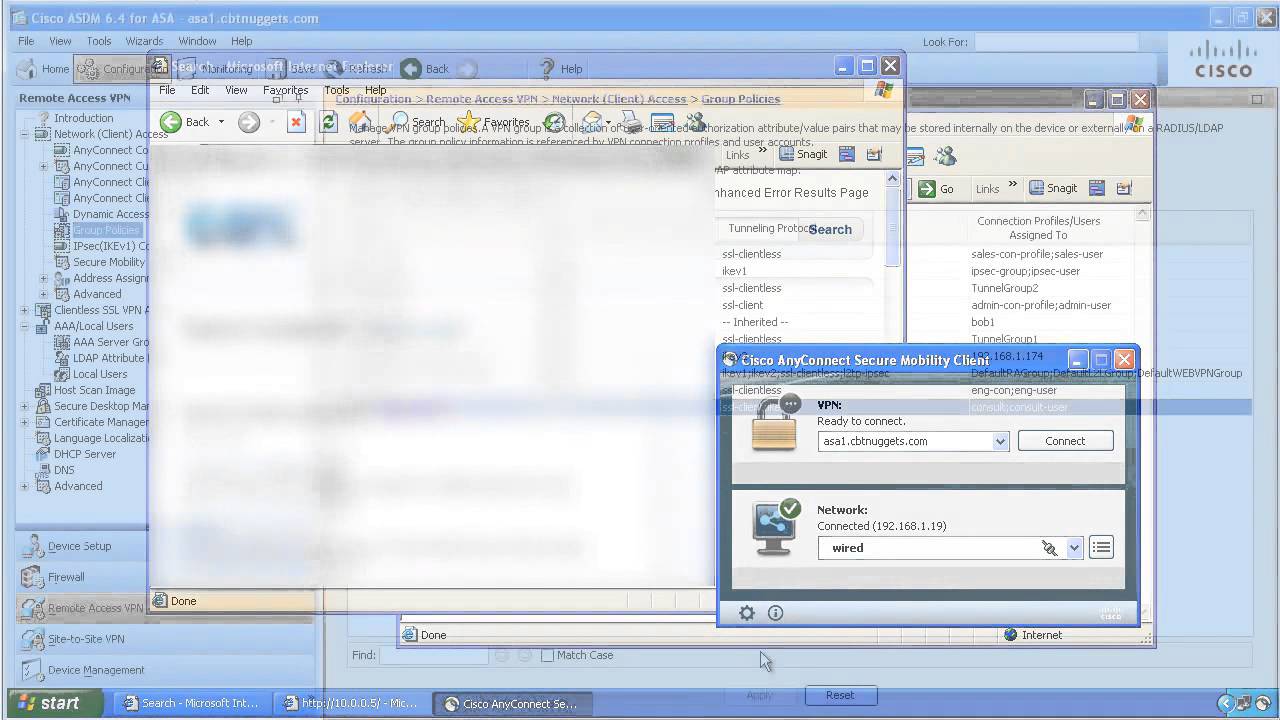Click the Refresh icon in Internet Explorer

click(x=328, y=122)
